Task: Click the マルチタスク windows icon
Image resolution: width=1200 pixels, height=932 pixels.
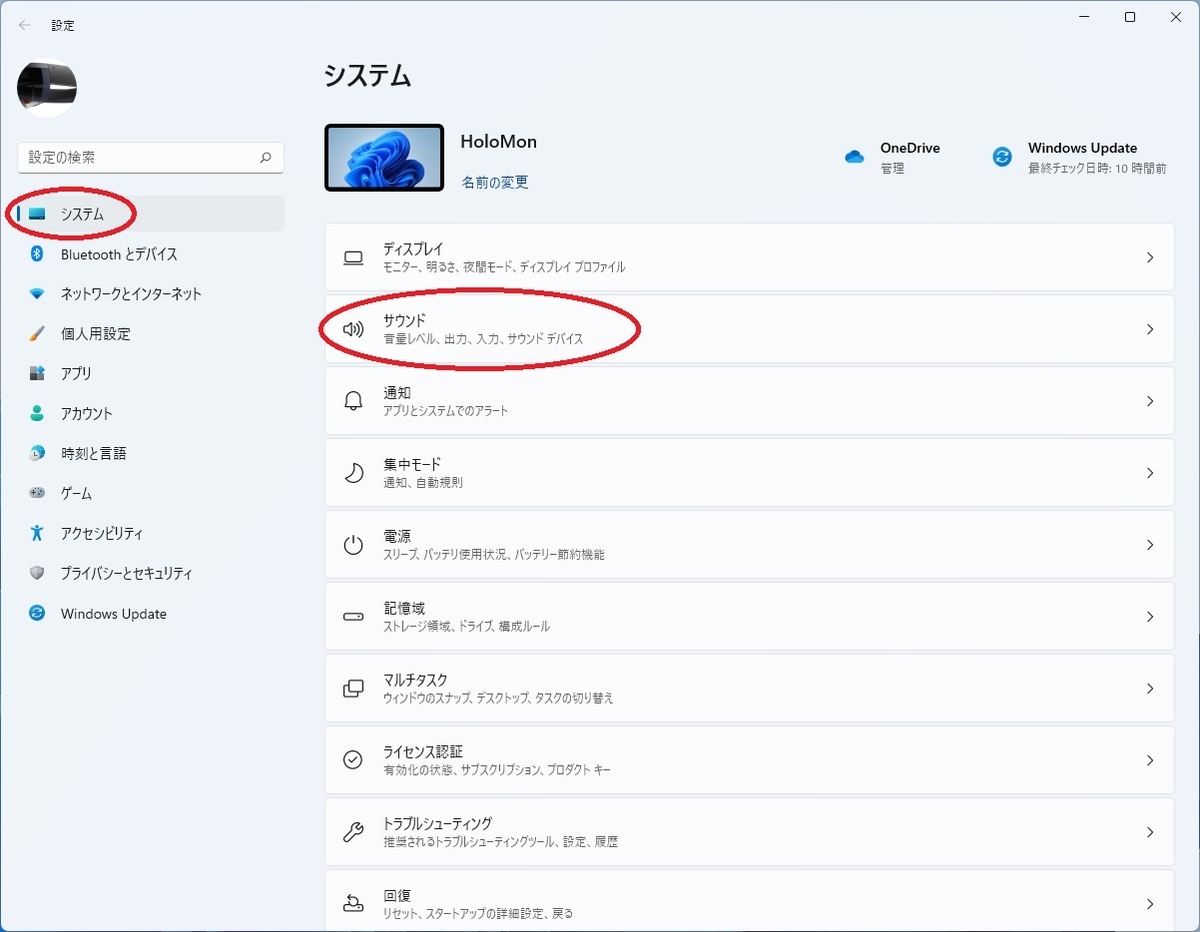Action: click(x=353, y=689)
